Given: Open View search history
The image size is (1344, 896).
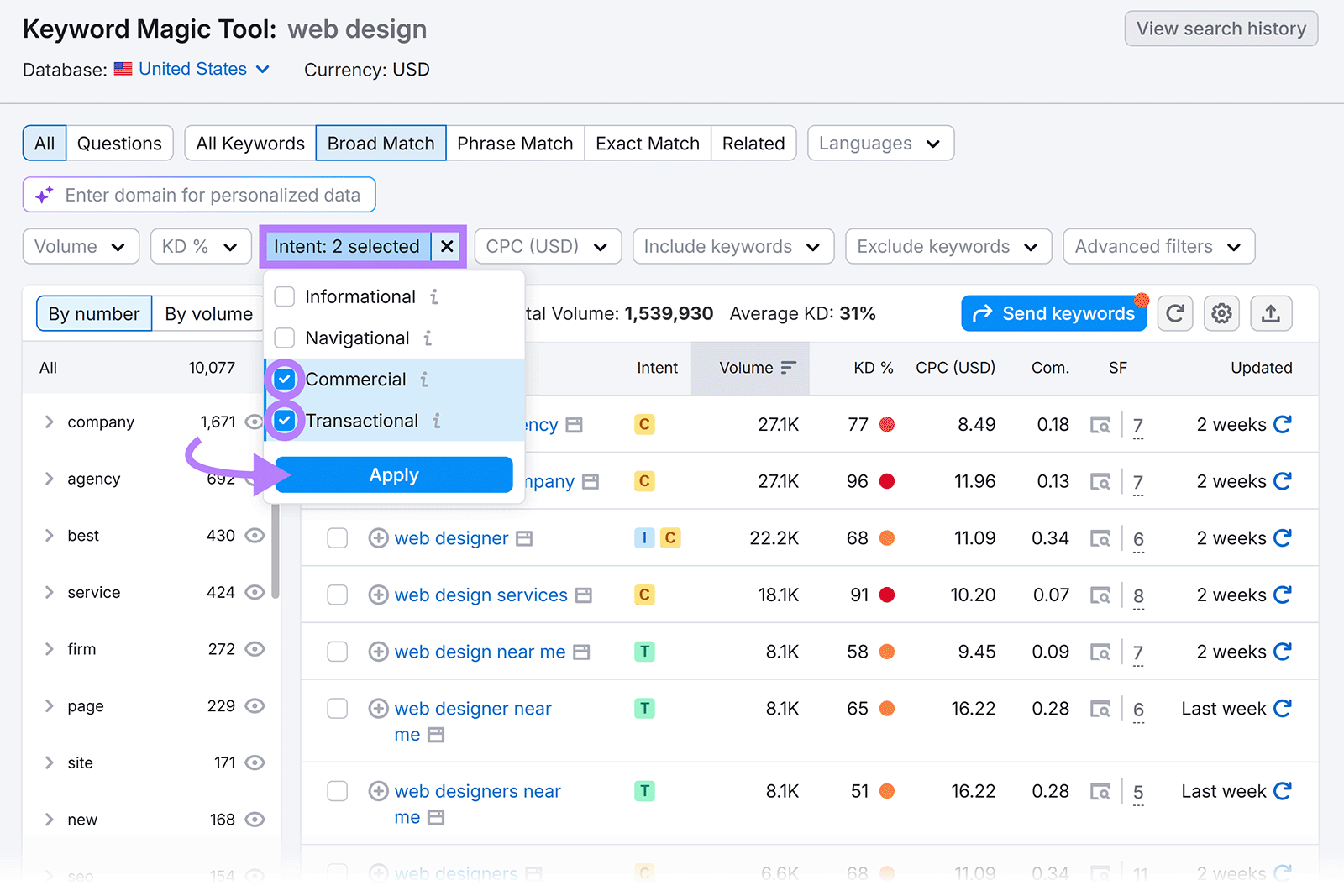Looking at the screenshot, I should (x=1221, y=29).
